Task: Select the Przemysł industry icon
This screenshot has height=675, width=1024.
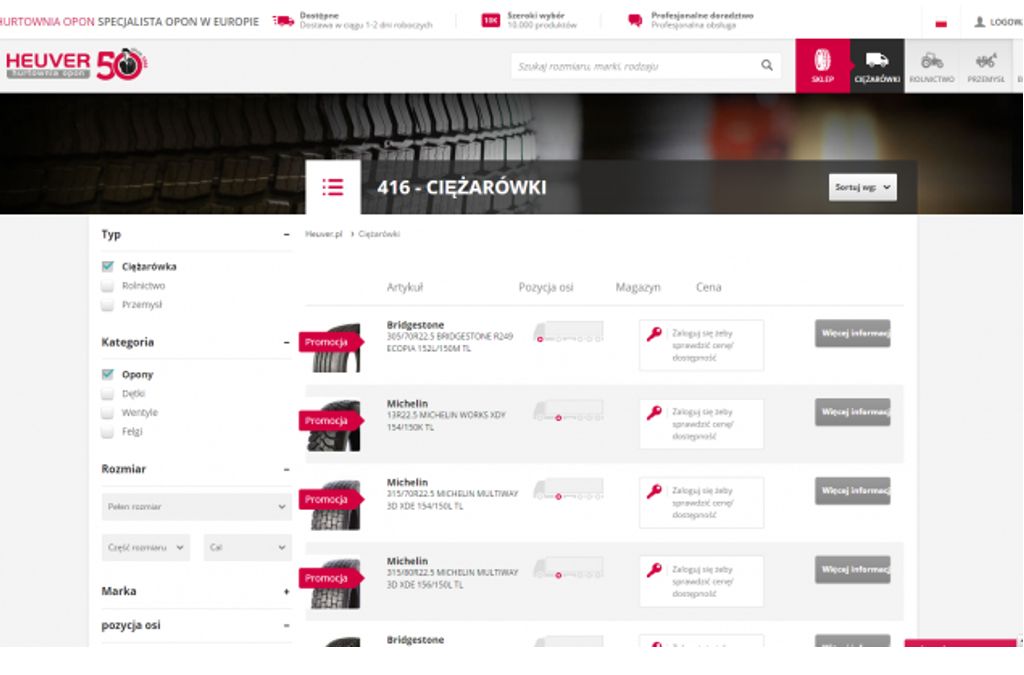Action: click(985, 65)
